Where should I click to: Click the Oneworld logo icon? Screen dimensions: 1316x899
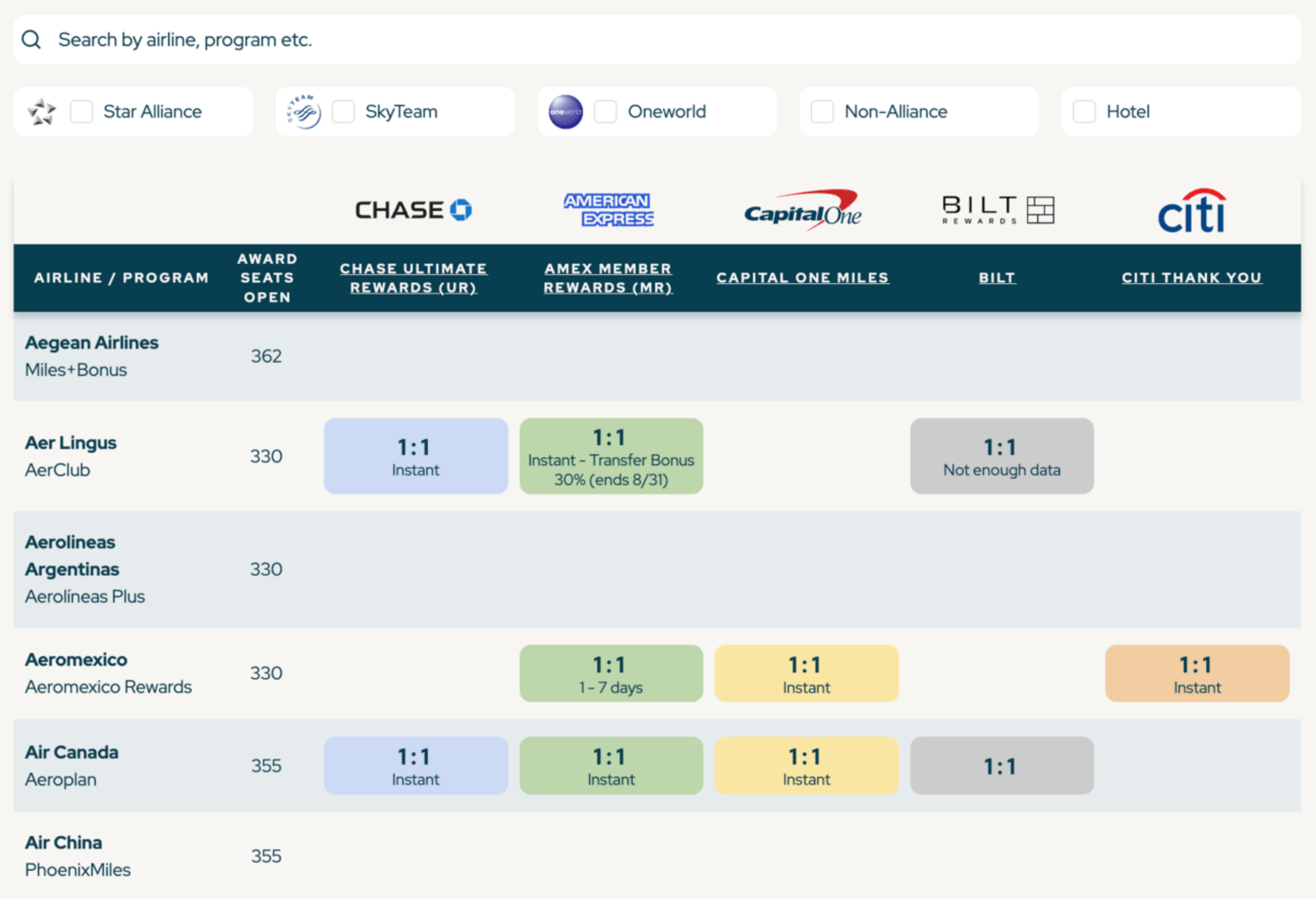(566, 112)
